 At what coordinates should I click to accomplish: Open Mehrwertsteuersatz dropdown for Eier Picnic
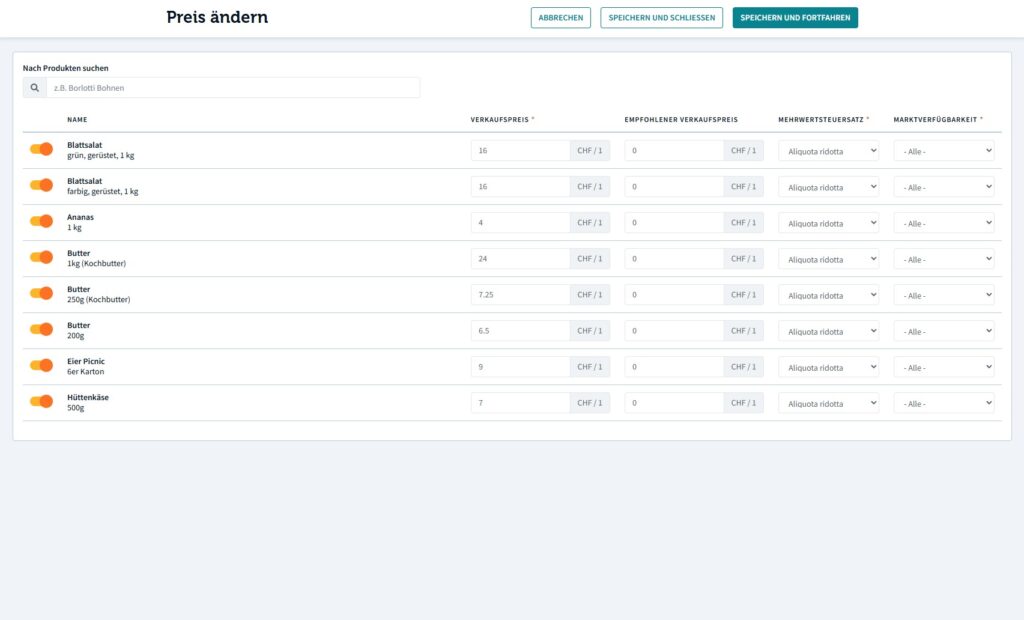(828, 367)
